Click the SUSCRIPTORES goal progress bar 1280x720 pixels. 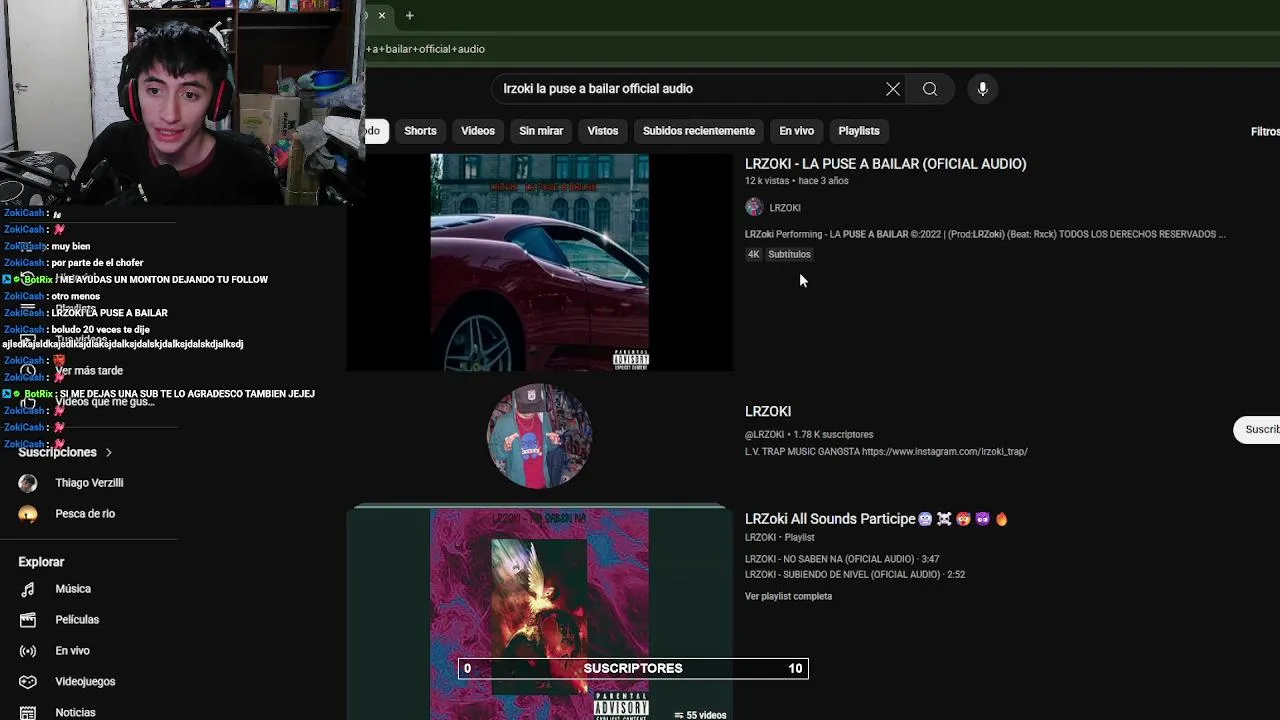pos(633,668)
